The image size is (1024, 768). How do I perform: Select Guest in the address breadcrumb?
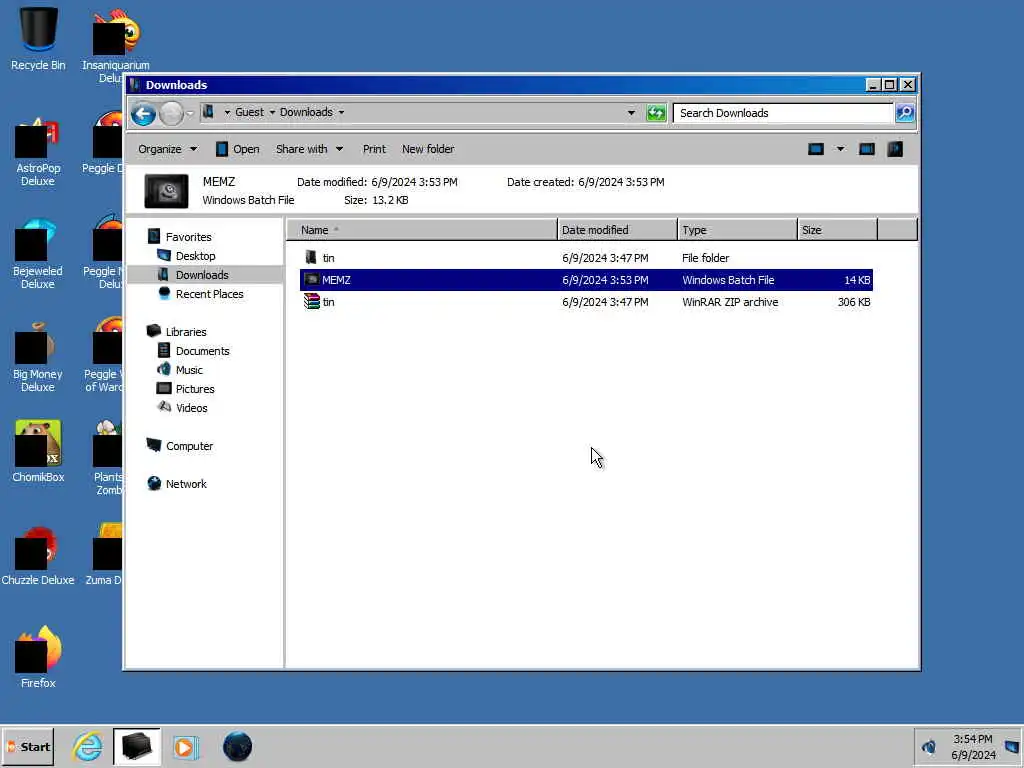pyautogui.click(x=249, y=112)
